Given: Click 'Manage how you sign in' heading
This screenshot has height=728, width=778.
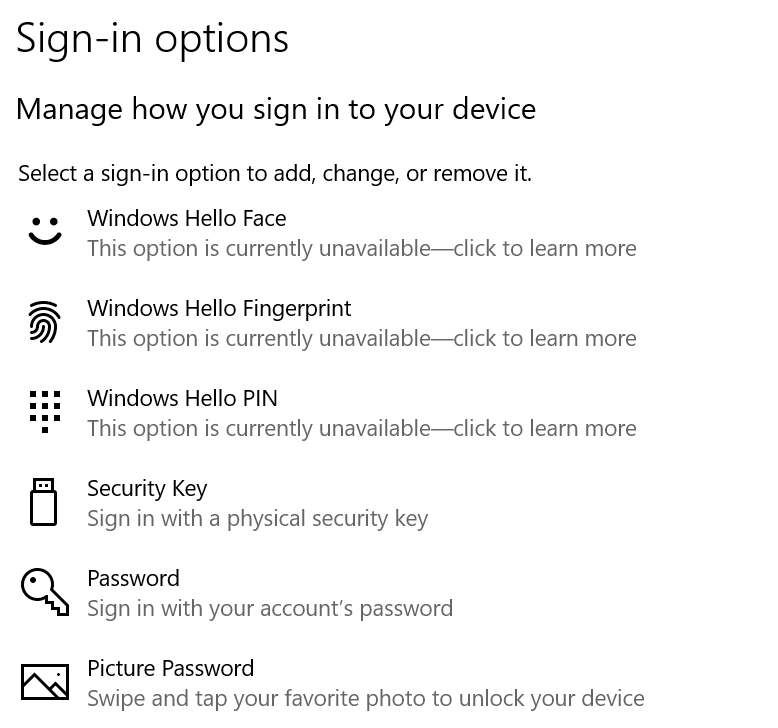Looking at the screenshot, I should point(276,110).
